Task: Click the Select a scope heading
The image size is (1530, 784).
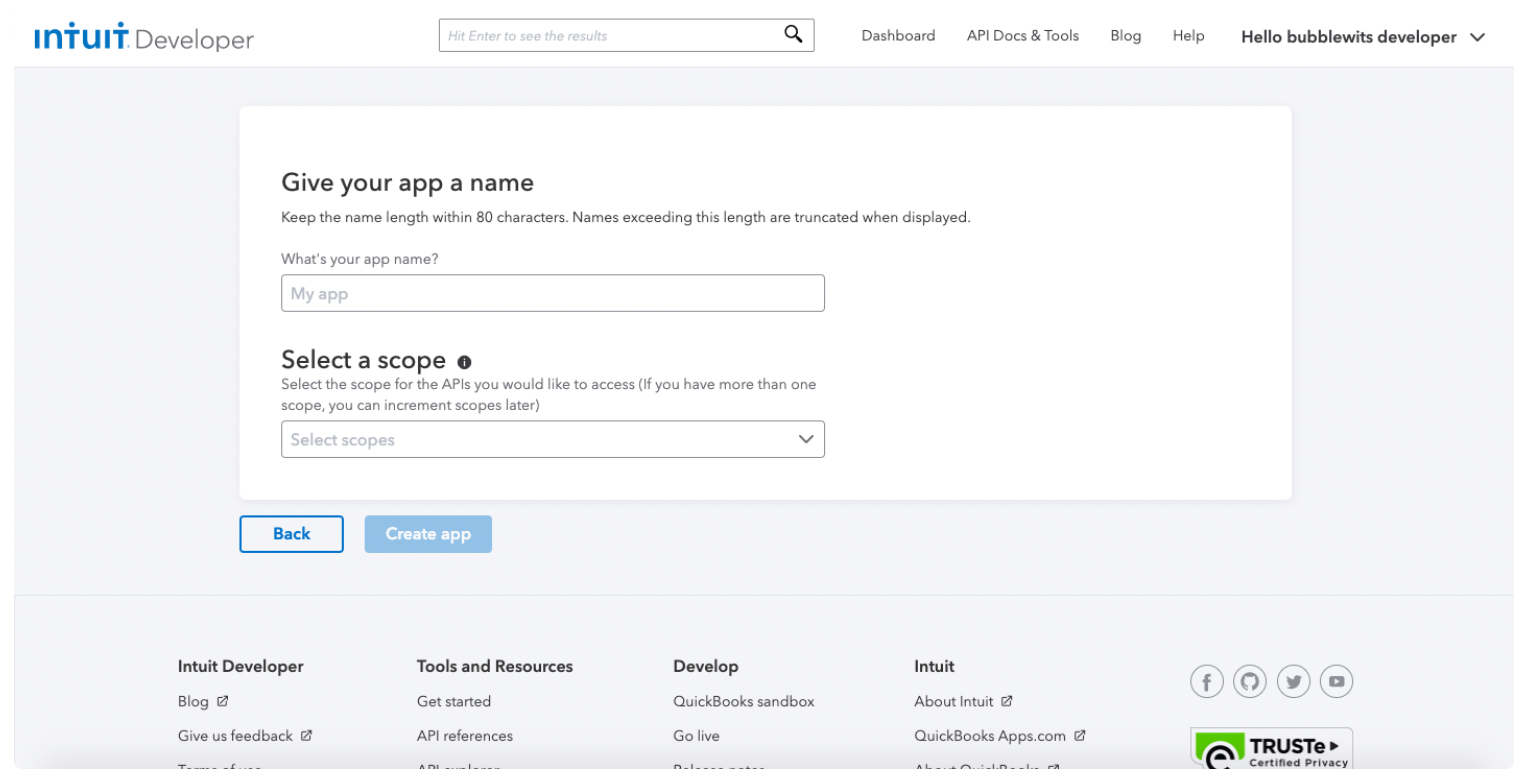Action: click(364, 360)
